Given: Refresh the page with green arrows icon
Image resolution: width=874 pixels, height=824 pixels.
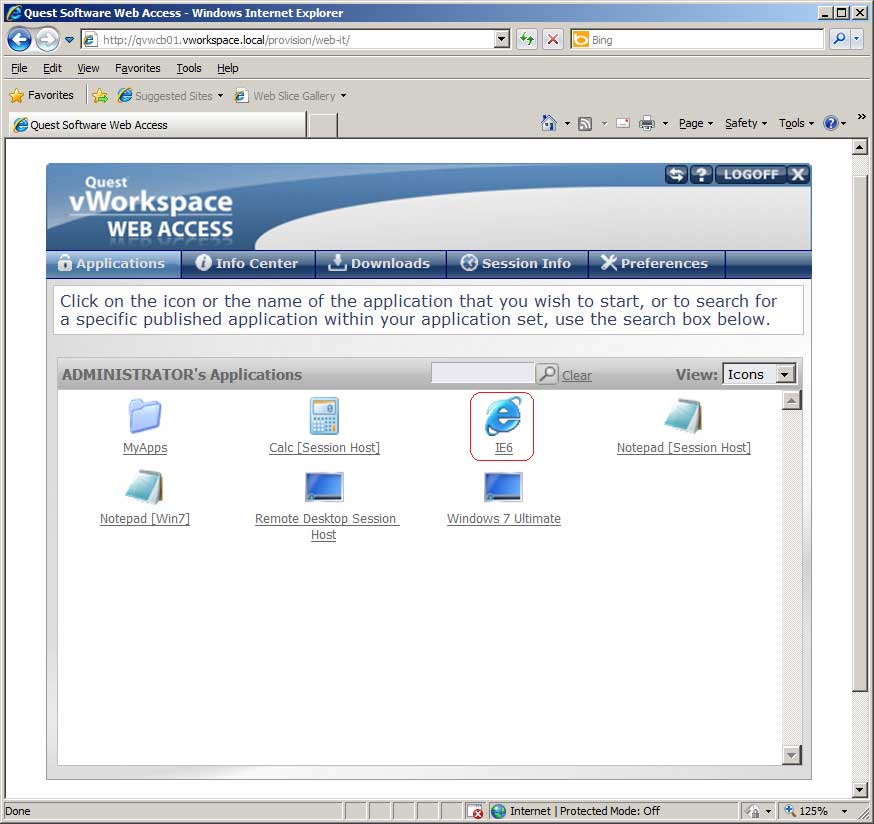Looking at the screenshot, I should pyautogui.click(x=527, y=40).
